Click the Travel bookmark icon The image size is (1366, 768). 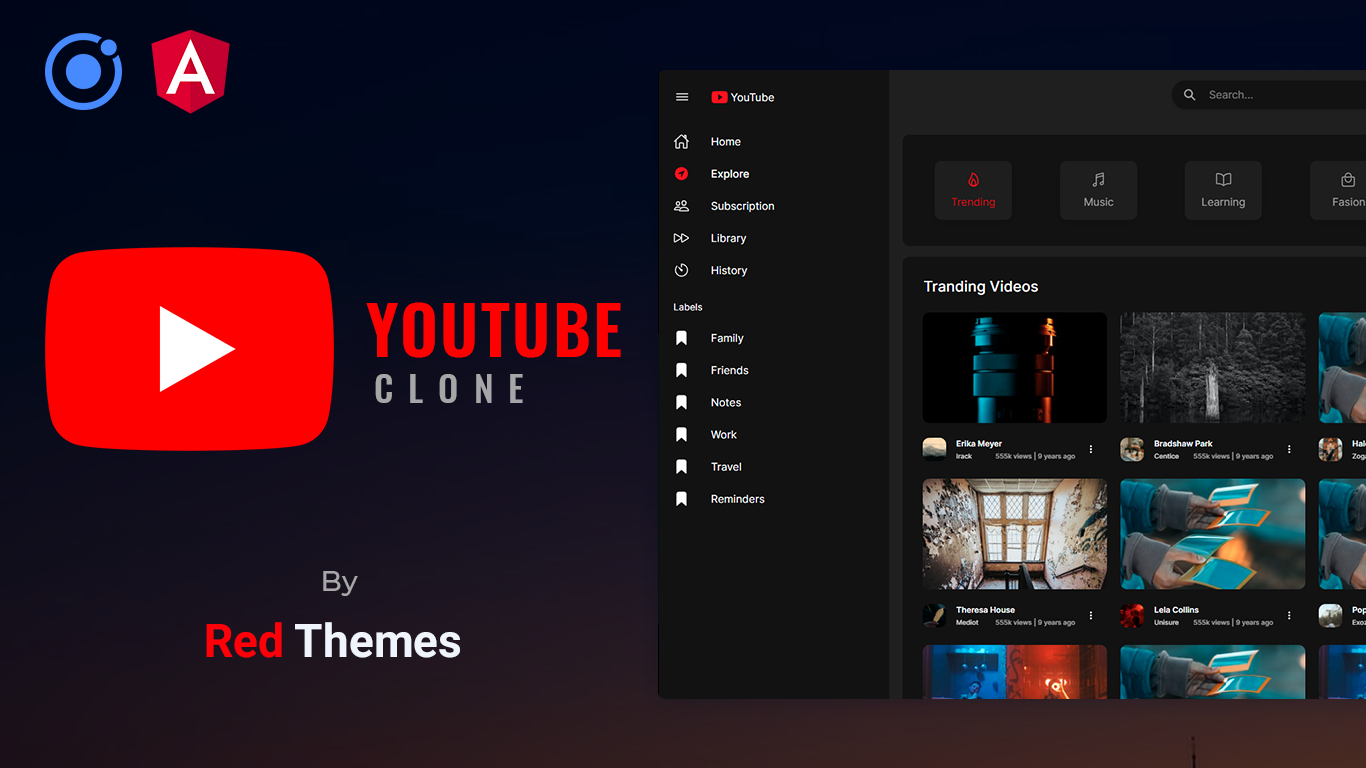pos(681,466)
